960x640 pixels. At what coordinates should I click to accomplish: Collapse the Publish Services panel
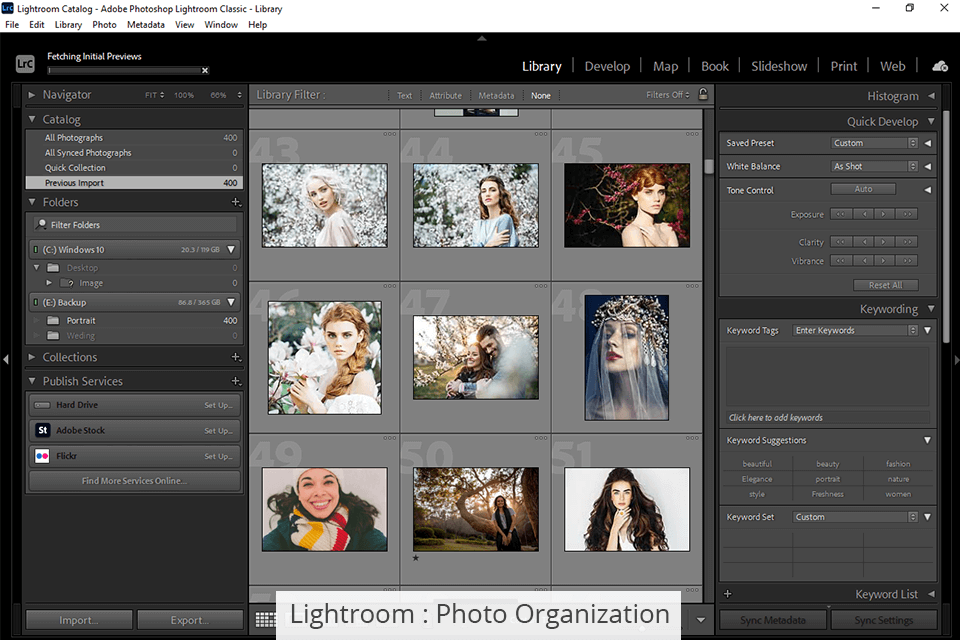tap(31, 380)
